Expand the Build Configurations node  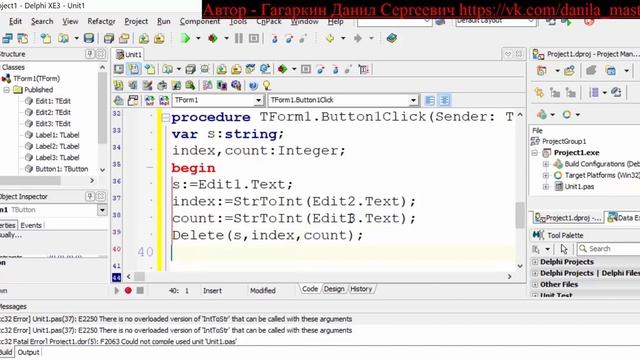tap(546, 164)
